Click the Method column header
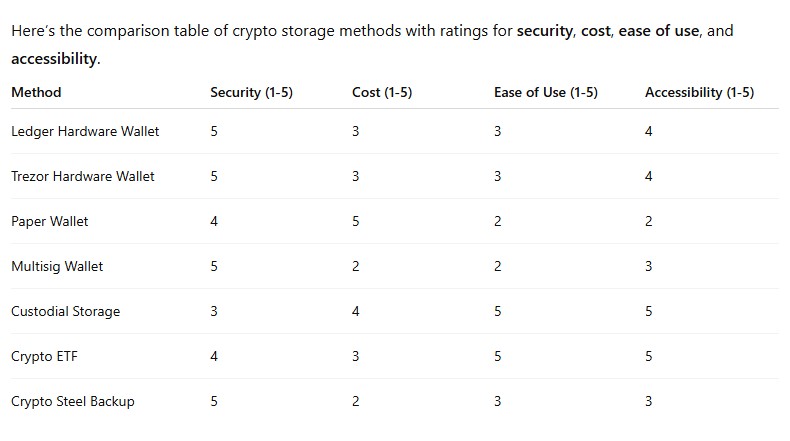 click(x=36, y=92)
